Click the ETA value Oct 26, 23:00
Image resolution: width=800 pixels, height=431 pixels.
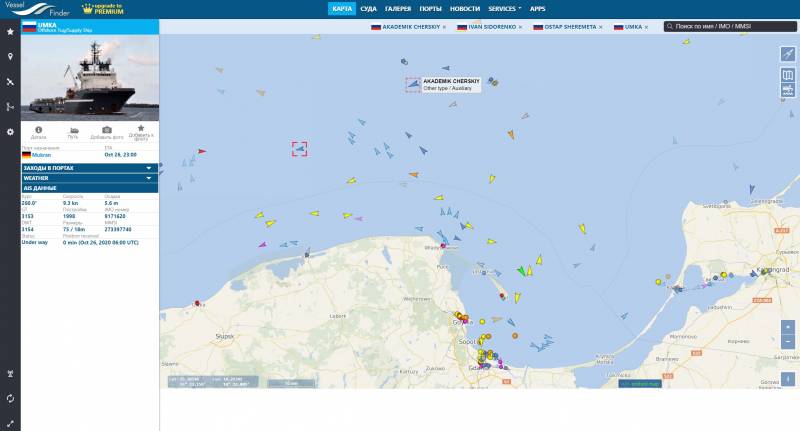[120, 155]
